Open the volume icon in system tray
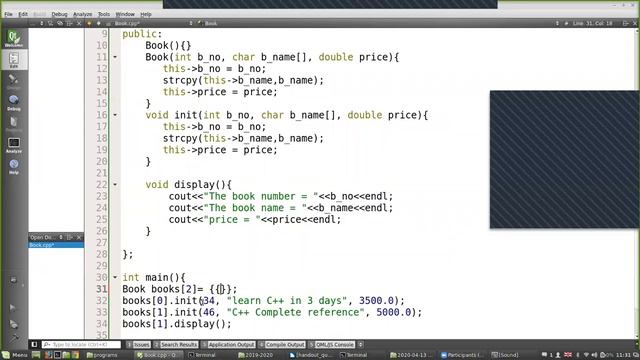 [x=594, y=355]
